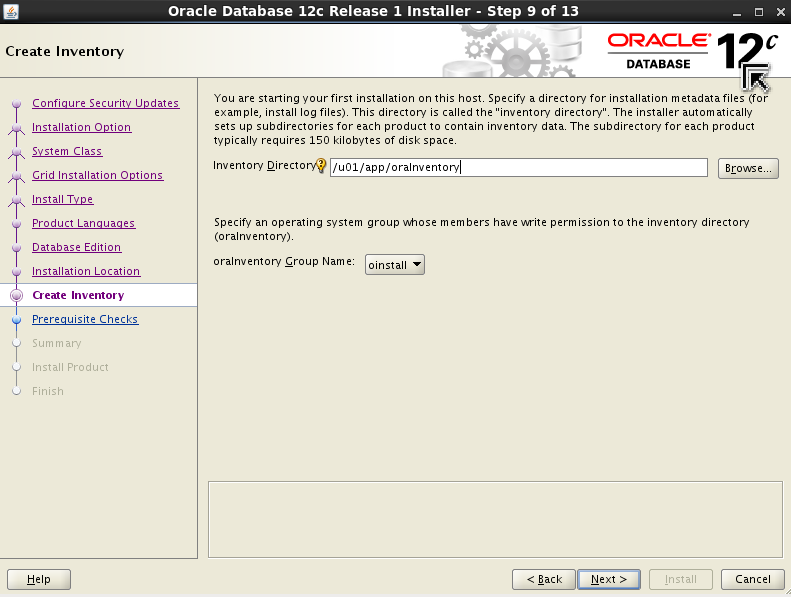
Task: Click the "Summary" step label
Action: [x=56, y=343]
